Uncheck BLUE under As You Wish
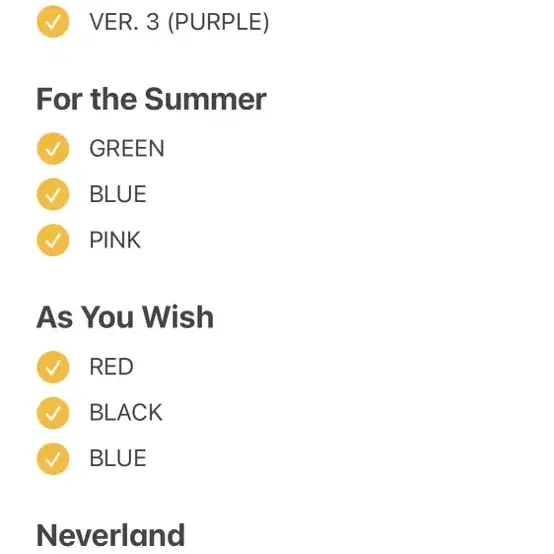The image size is (554, 554). pyautogui.click(x=53, y=459)
